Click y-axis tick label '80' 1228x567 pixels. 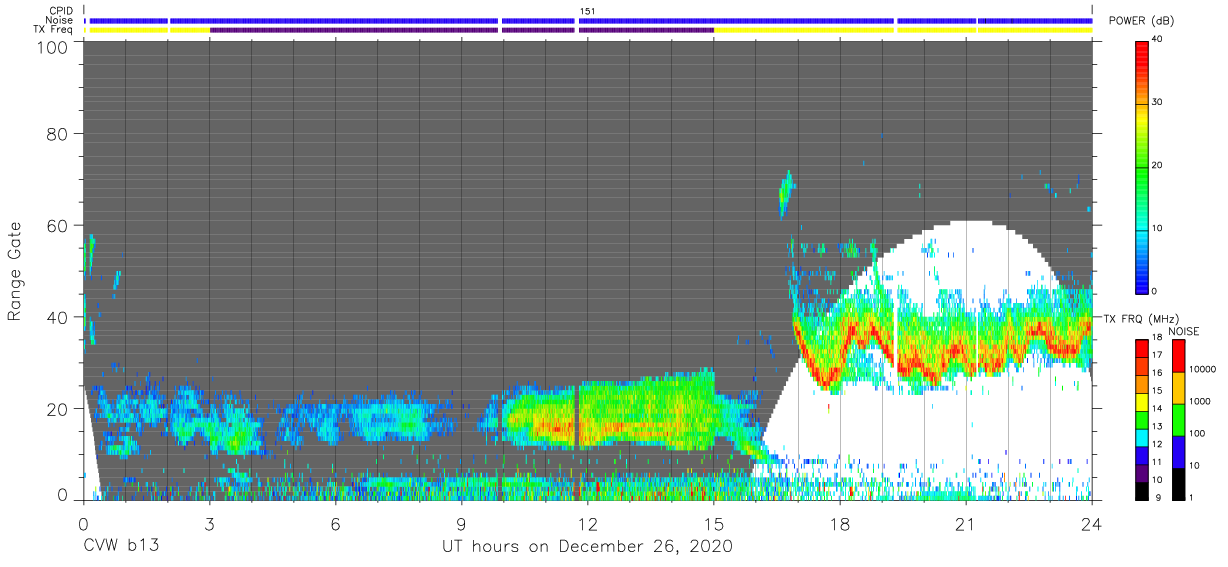coord(57,133)
